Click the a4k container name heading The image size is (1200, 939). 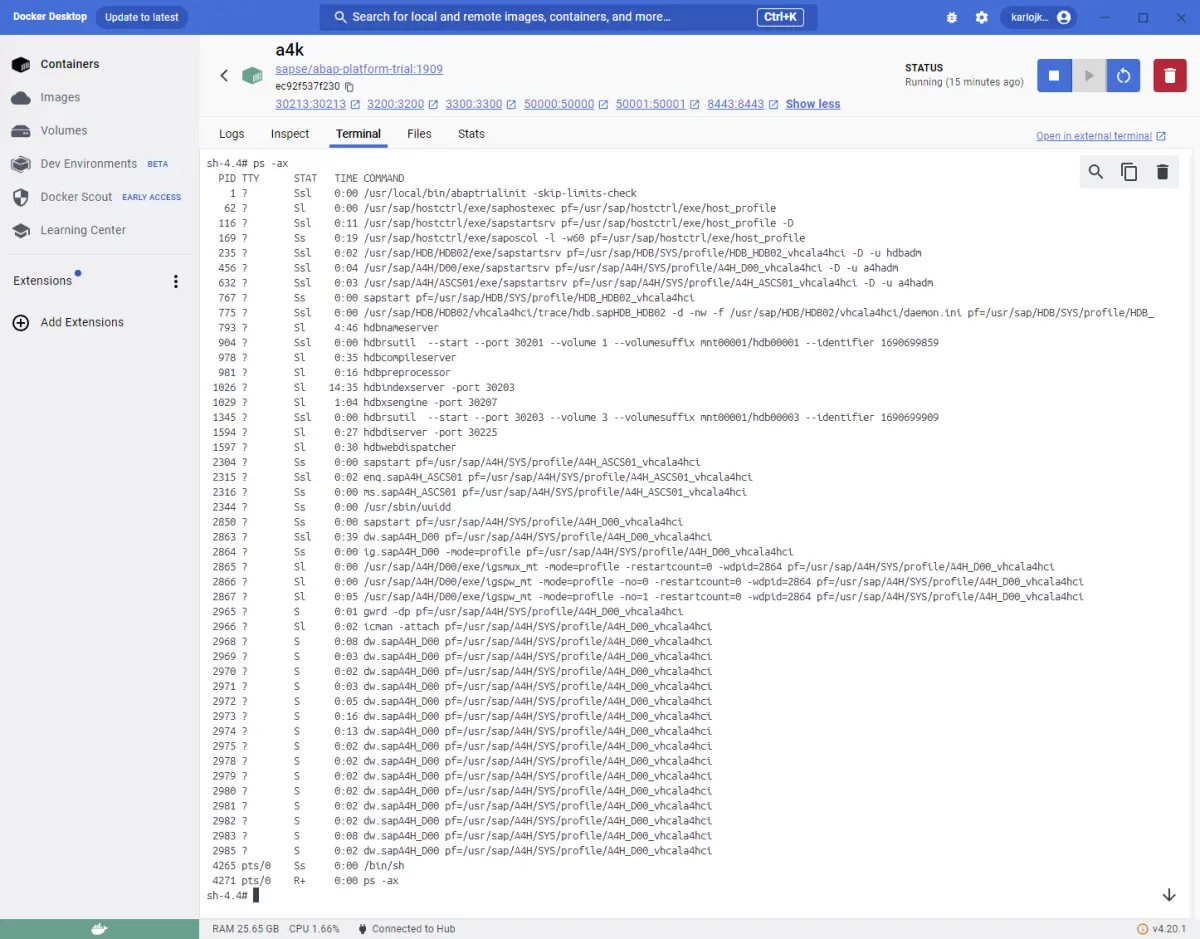(290, 50)
